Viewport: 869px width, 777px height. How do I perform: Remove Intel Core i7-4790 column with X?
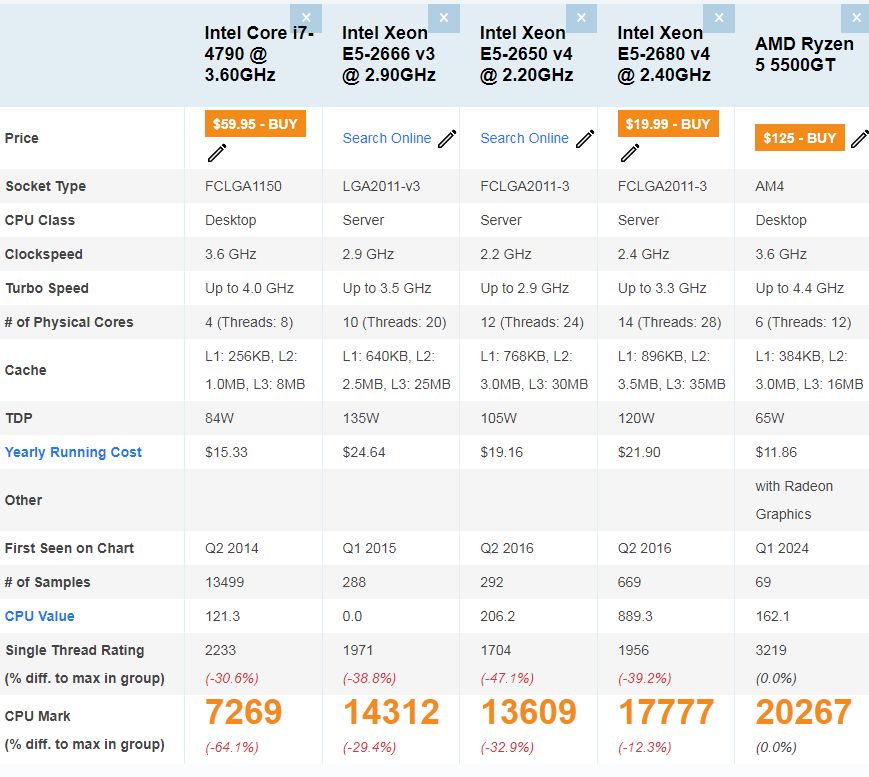(306, 18)
